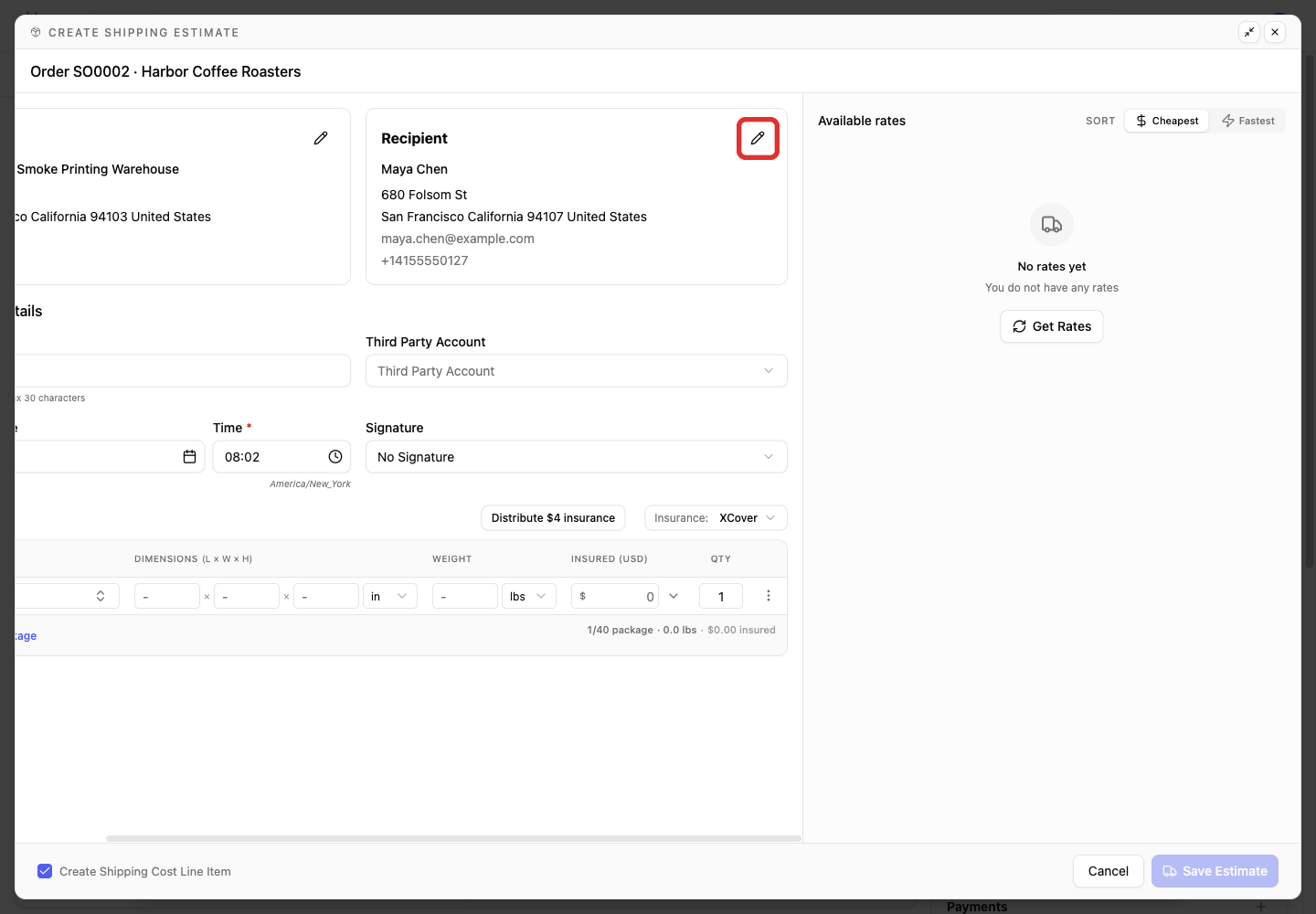Toggle Create Shipping Cost Line Item checkbox

click(x=45, y=871)
